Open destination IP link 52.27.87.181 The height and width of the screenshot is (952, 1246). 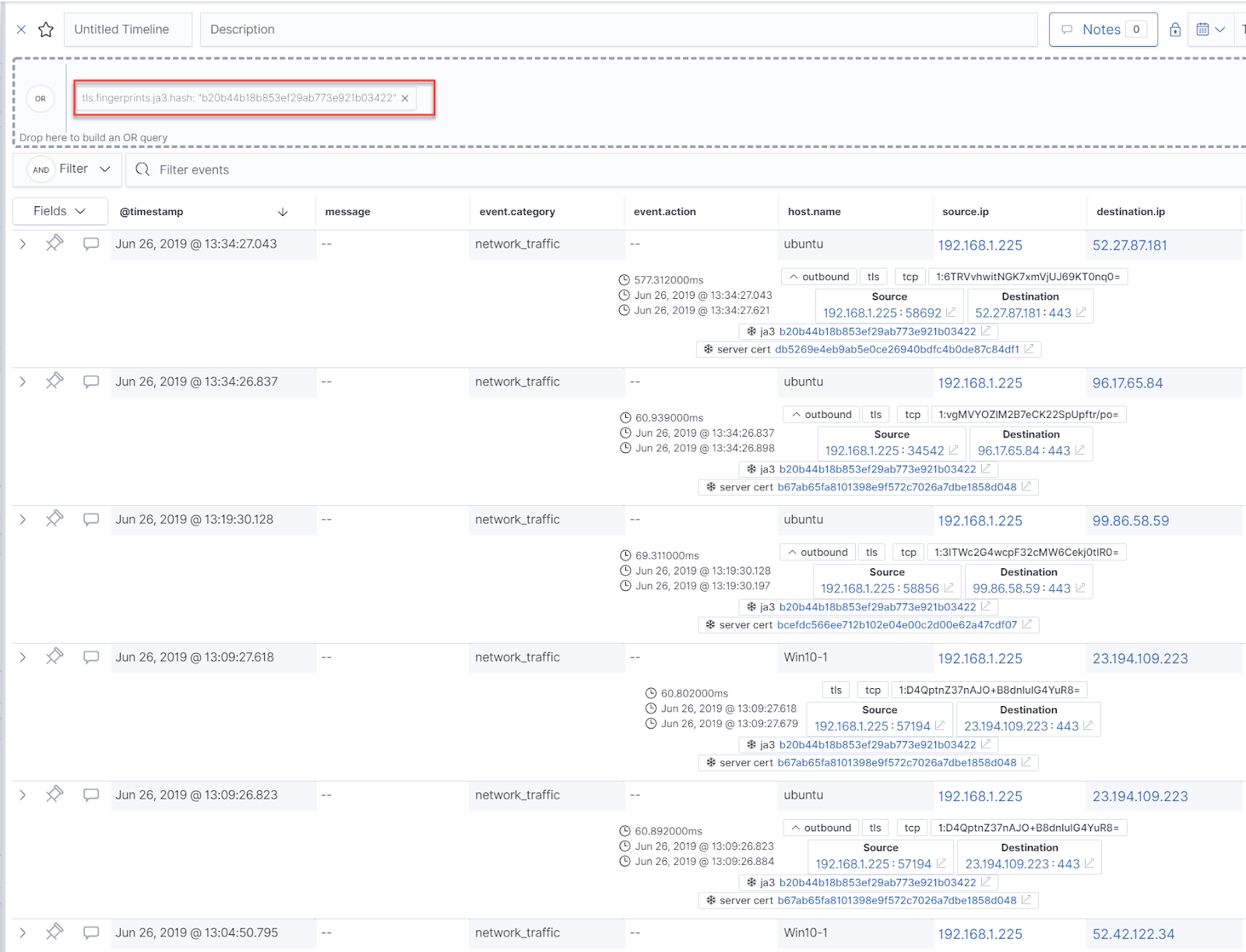[x=1129, y=245]
